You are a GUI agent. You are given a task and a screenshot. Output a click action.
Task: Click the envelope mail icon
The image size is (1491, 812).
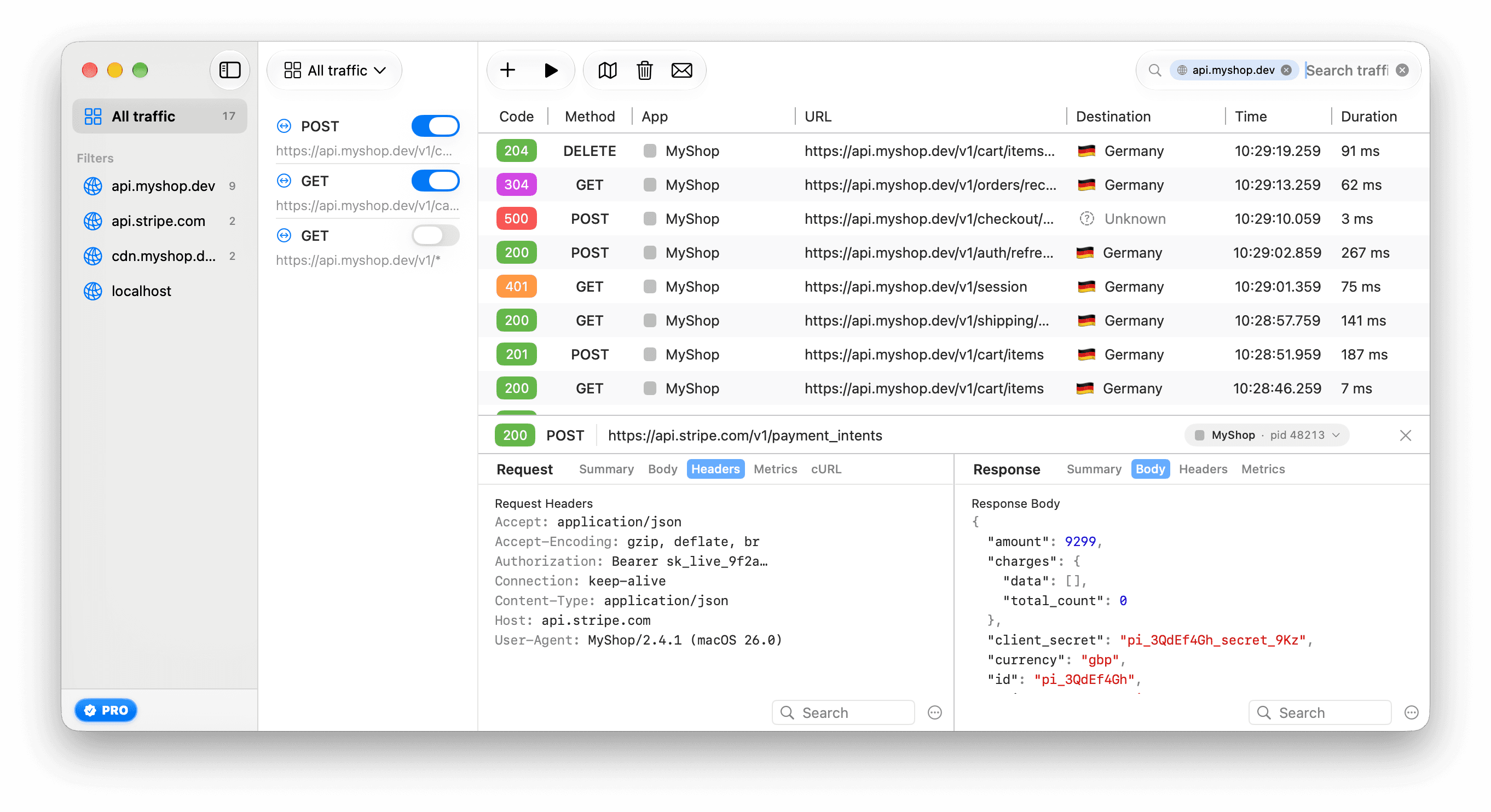[681, 70]
